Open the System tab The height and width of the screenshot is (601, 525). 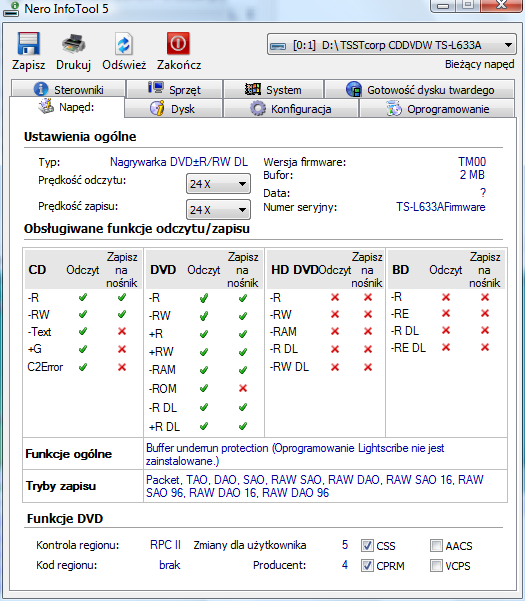tap(274, 89)
